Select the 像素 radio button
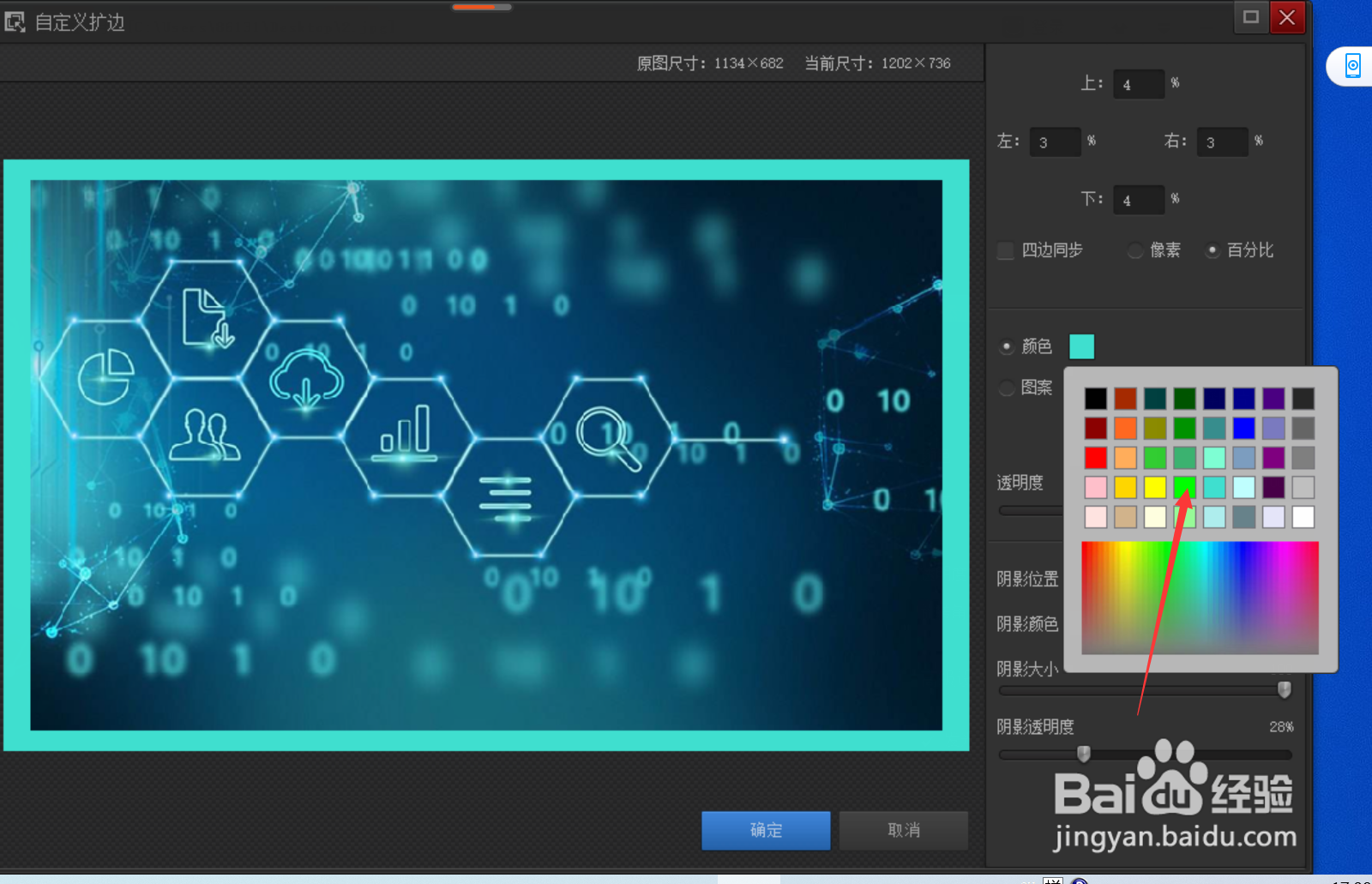Image resolution: width=1372 pixels, height=884 pixels. 1135,250
